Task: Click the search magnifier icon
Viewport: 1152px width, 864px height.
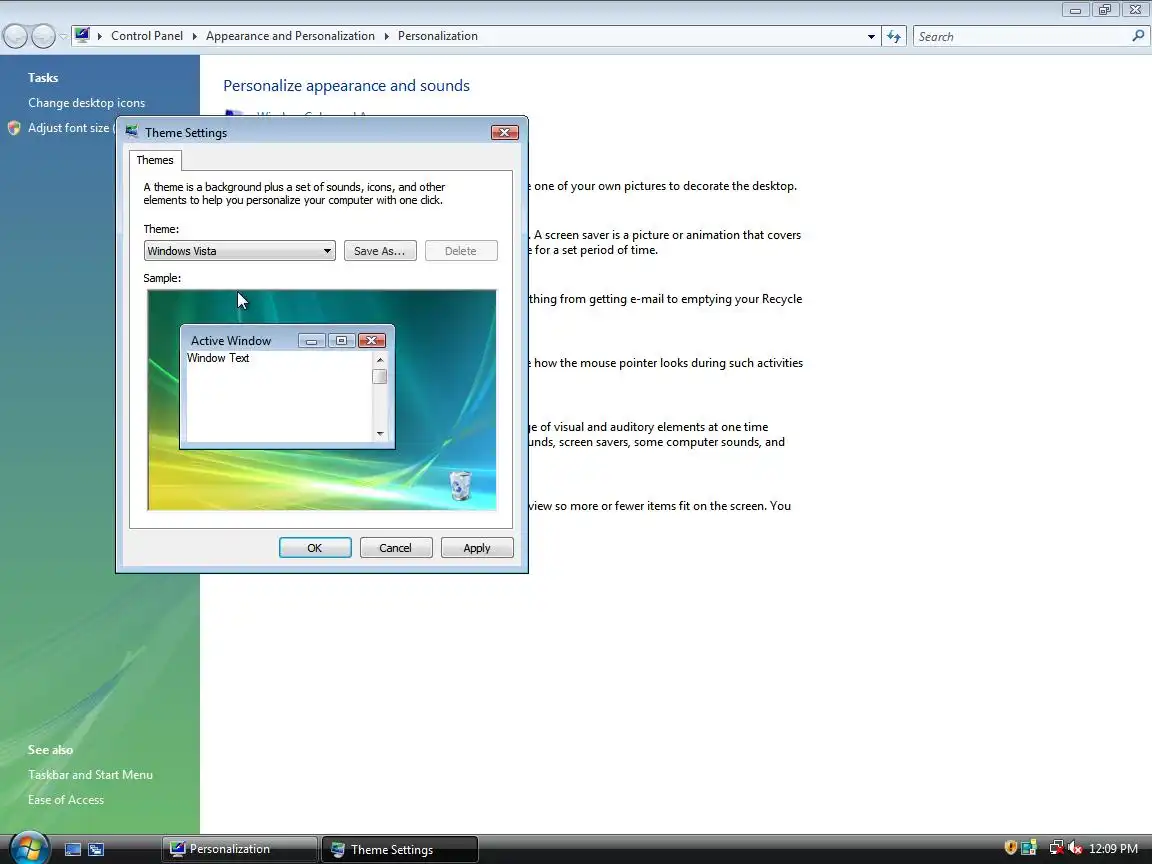Action: 1138,35
